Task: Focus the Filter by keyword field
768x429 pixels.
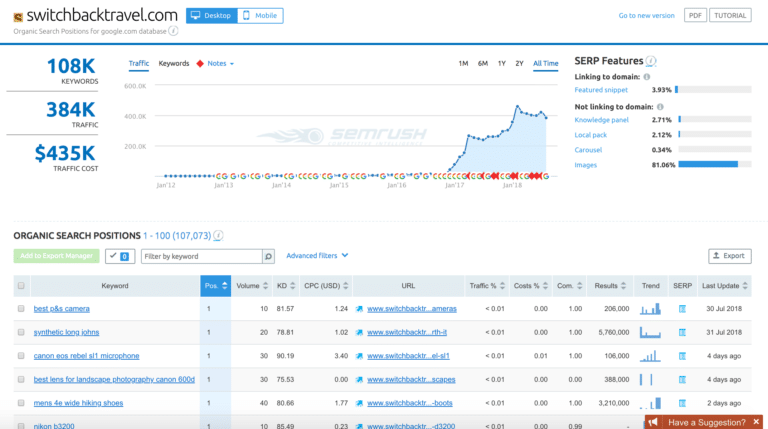Action: 202,256
